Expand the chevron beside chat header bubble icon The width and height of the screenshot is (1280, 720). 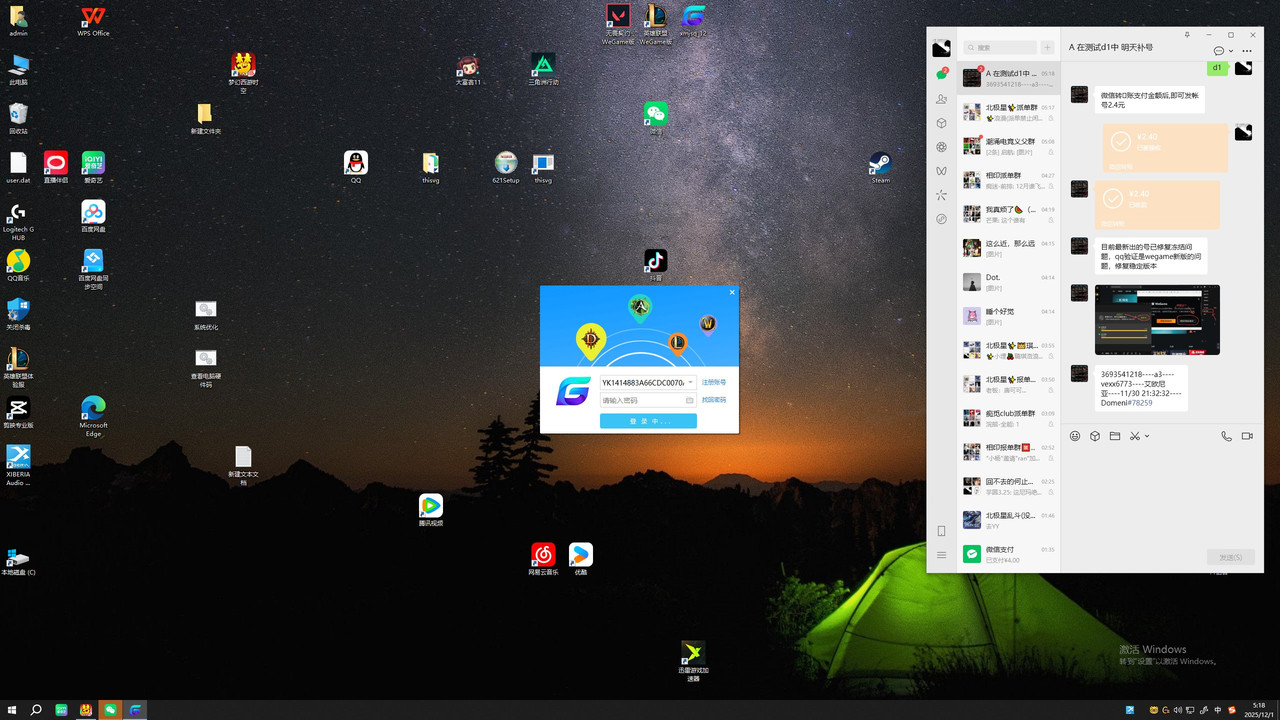[1231, 51]
